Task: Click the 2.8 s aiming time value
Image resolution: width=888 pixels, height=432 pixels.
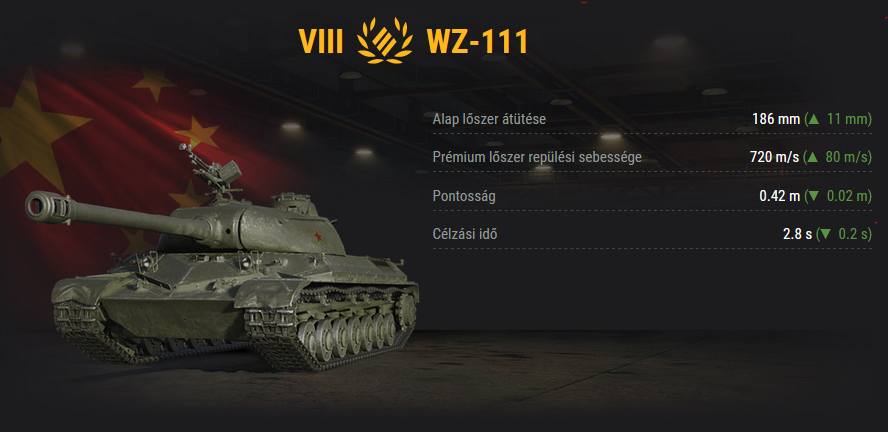Action: pos(797,234)
